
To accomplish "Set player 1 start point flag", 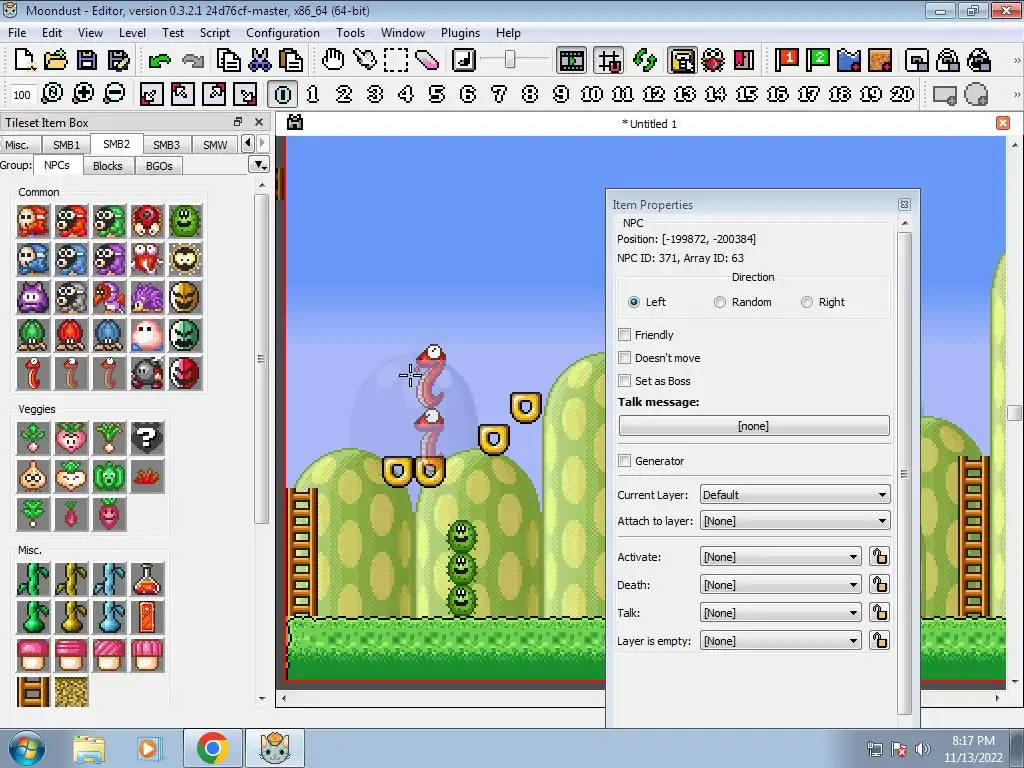I will click(x=787, y=60).
